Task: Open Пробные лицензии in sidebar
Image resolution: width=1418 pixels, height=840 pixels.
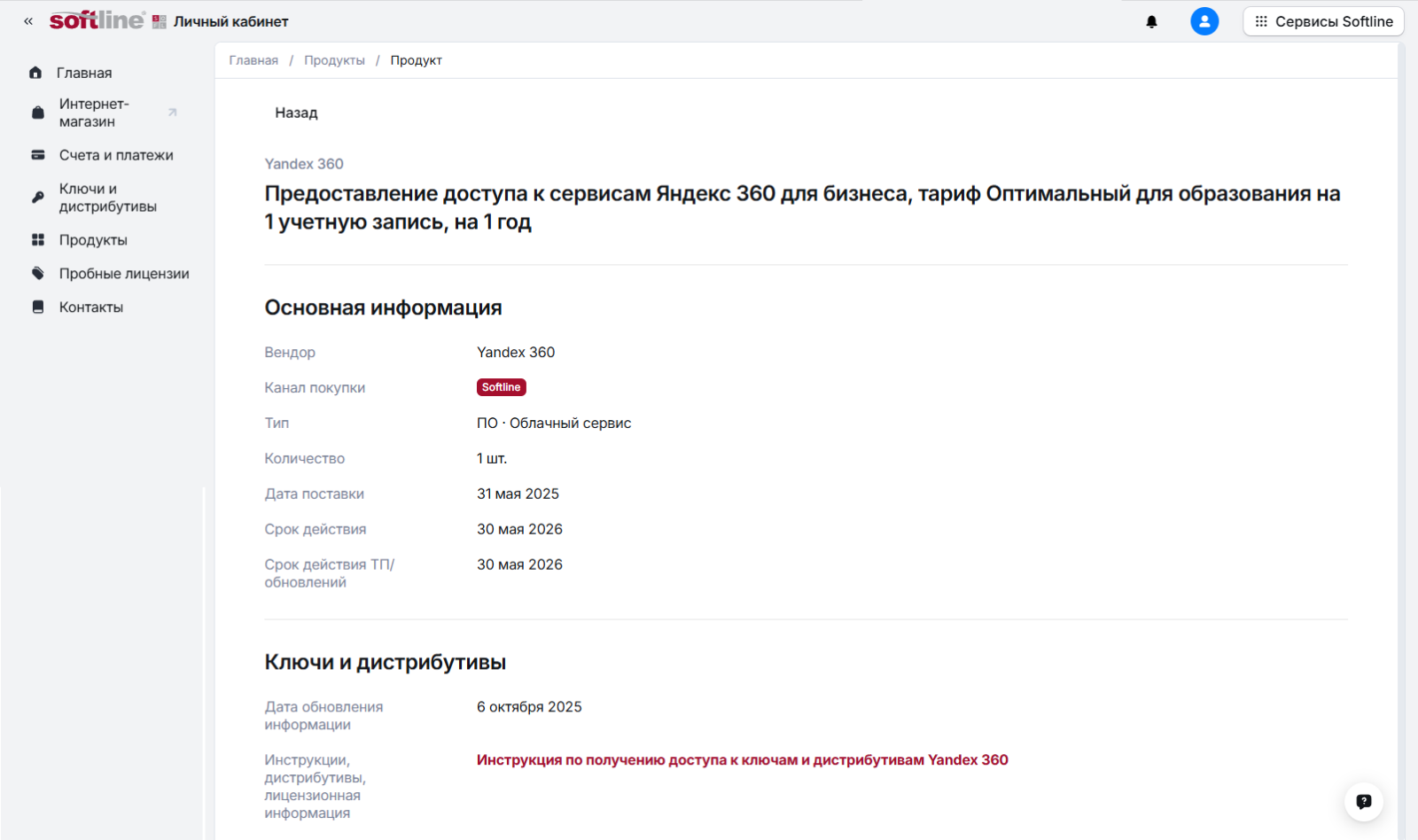Action: point(124,274)
